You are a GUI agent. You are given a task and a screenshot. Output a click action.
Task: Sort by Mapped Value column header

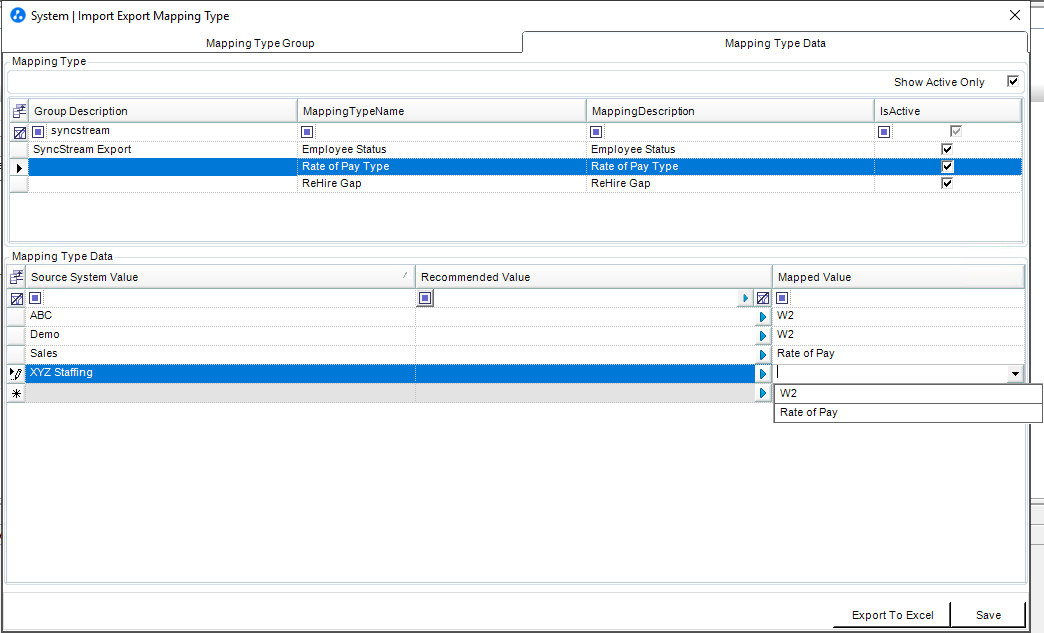898,277
